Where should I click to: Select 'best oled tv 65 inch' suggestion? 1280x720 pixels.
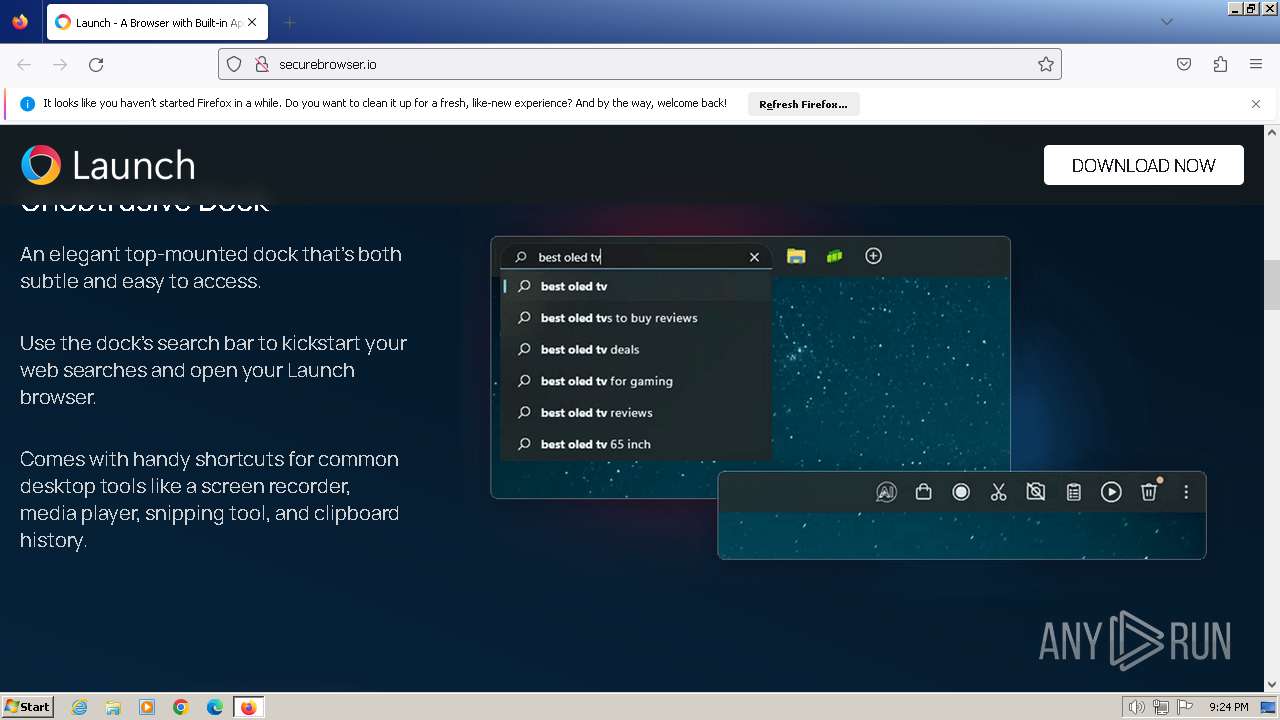(636, 444)
